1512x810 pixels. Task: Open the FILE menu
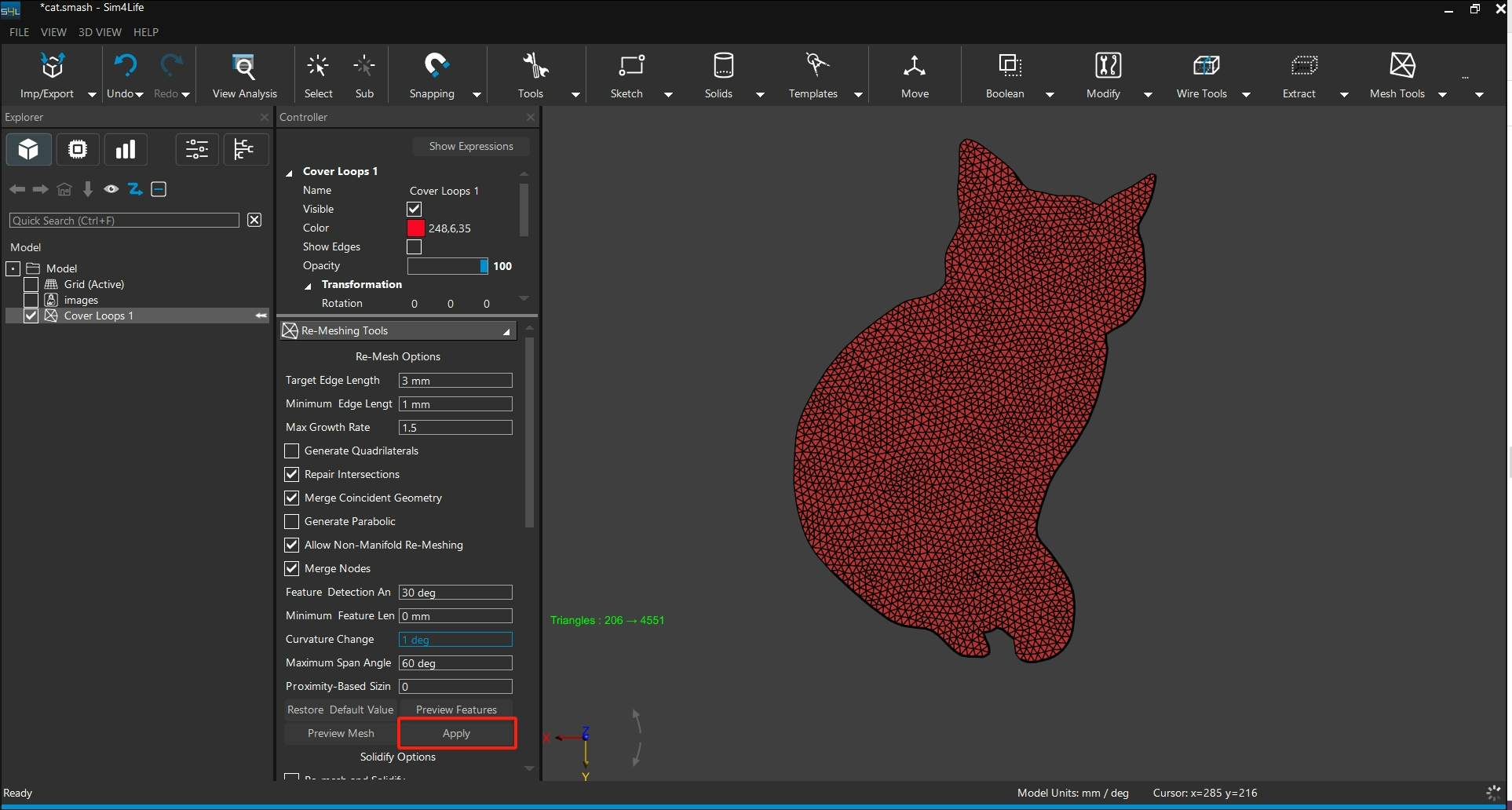(x=19, y=32)
